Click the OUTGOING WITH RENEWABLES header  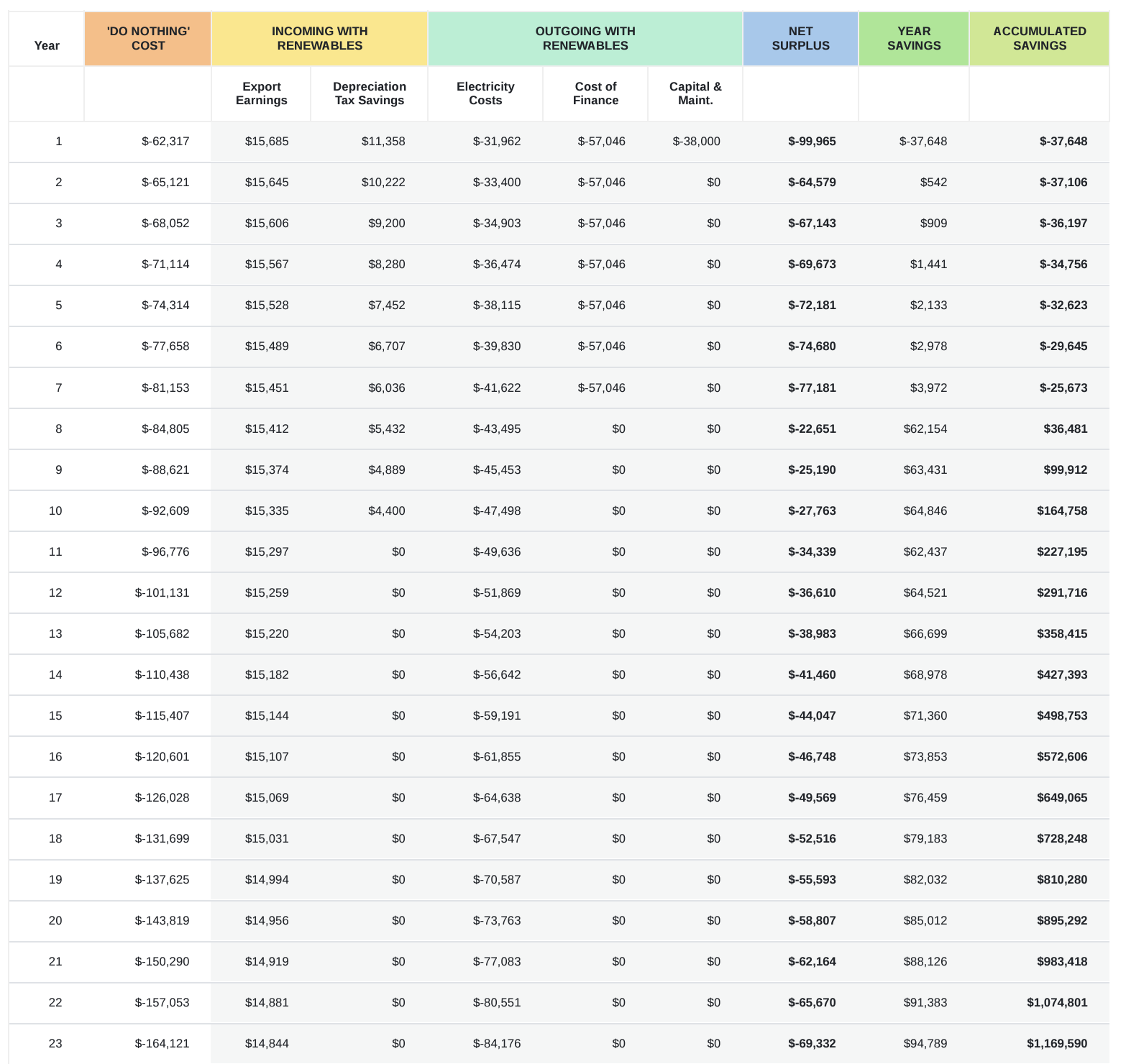[585, 38]
